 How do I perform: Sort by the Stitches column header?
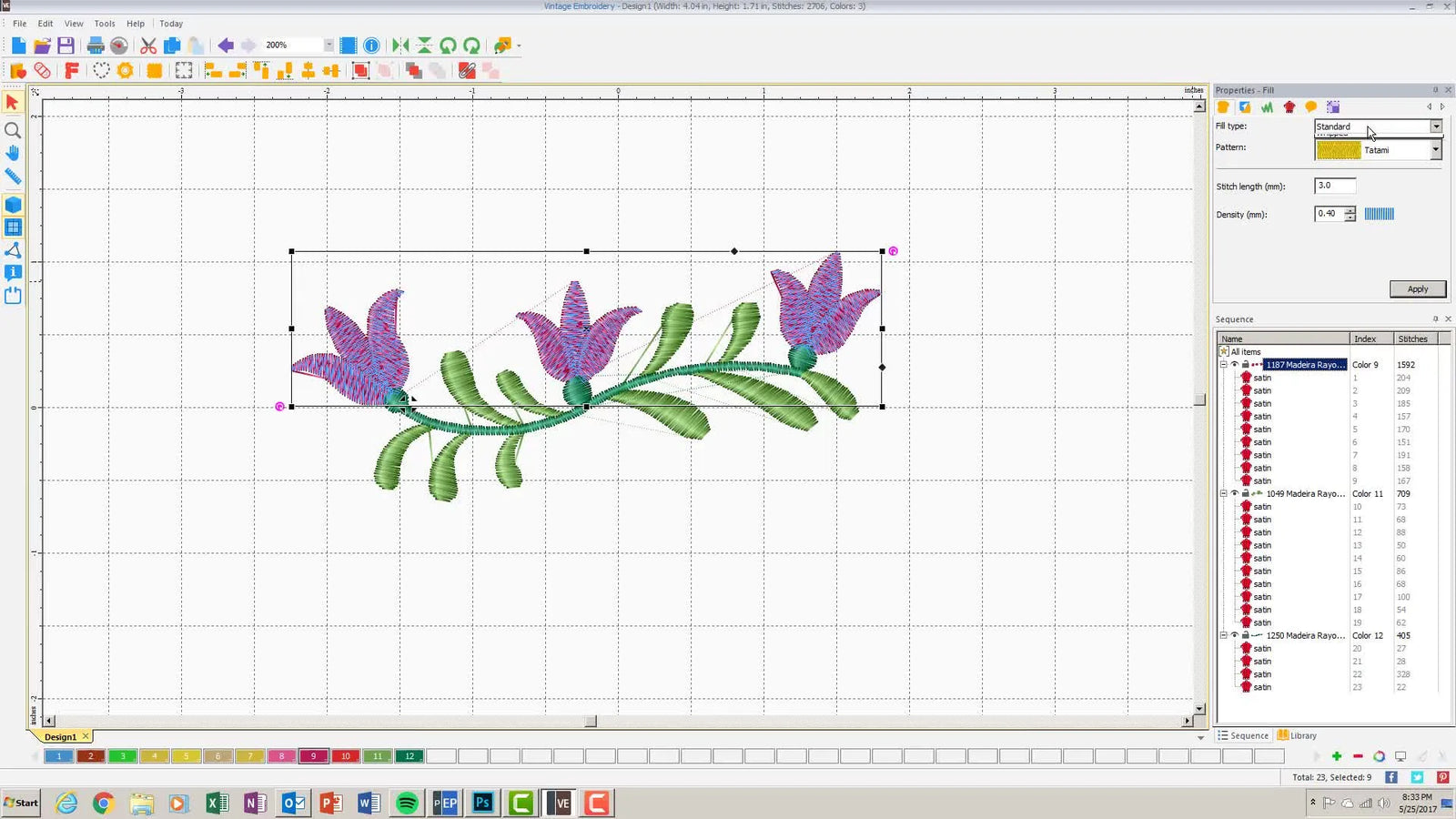pyautogui.click(x=1416, y=339)
